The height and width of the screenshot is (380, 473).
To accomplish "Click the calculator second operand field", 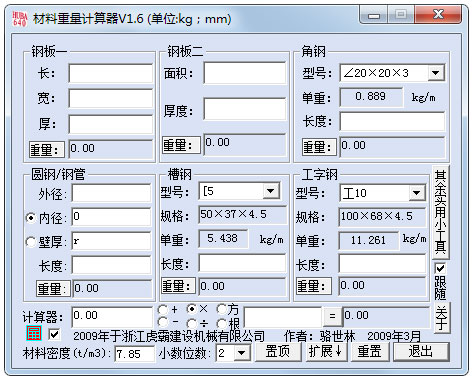I will (x=283, y=318).
